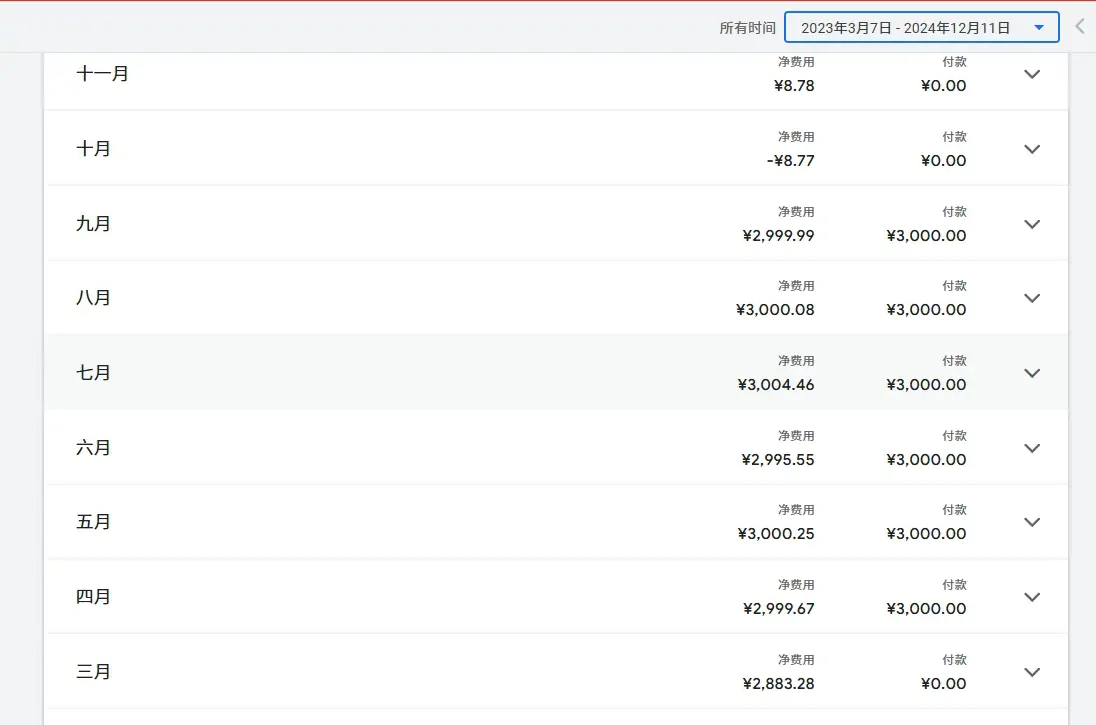Click the 十月 month label
Viewport: 1096px width, 725px height.
click(93, 149)
